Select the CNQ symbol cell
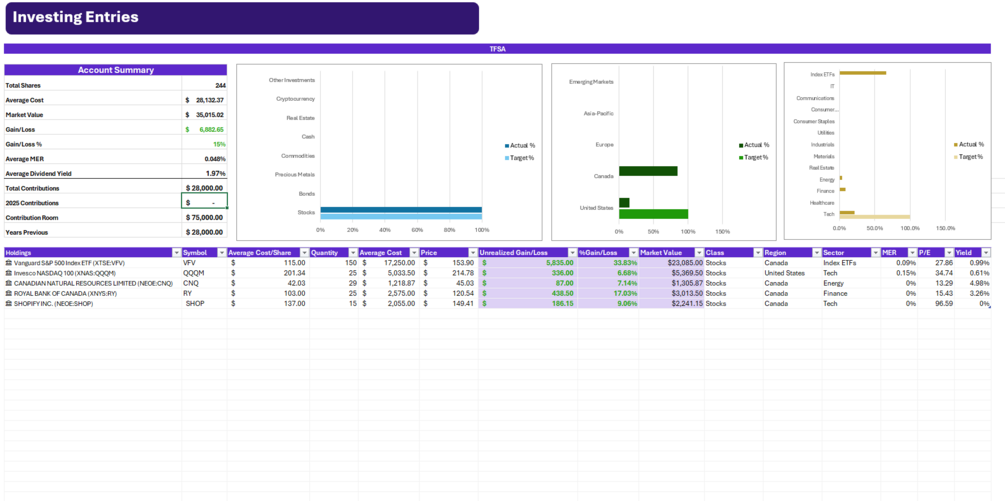 [204, 283]
